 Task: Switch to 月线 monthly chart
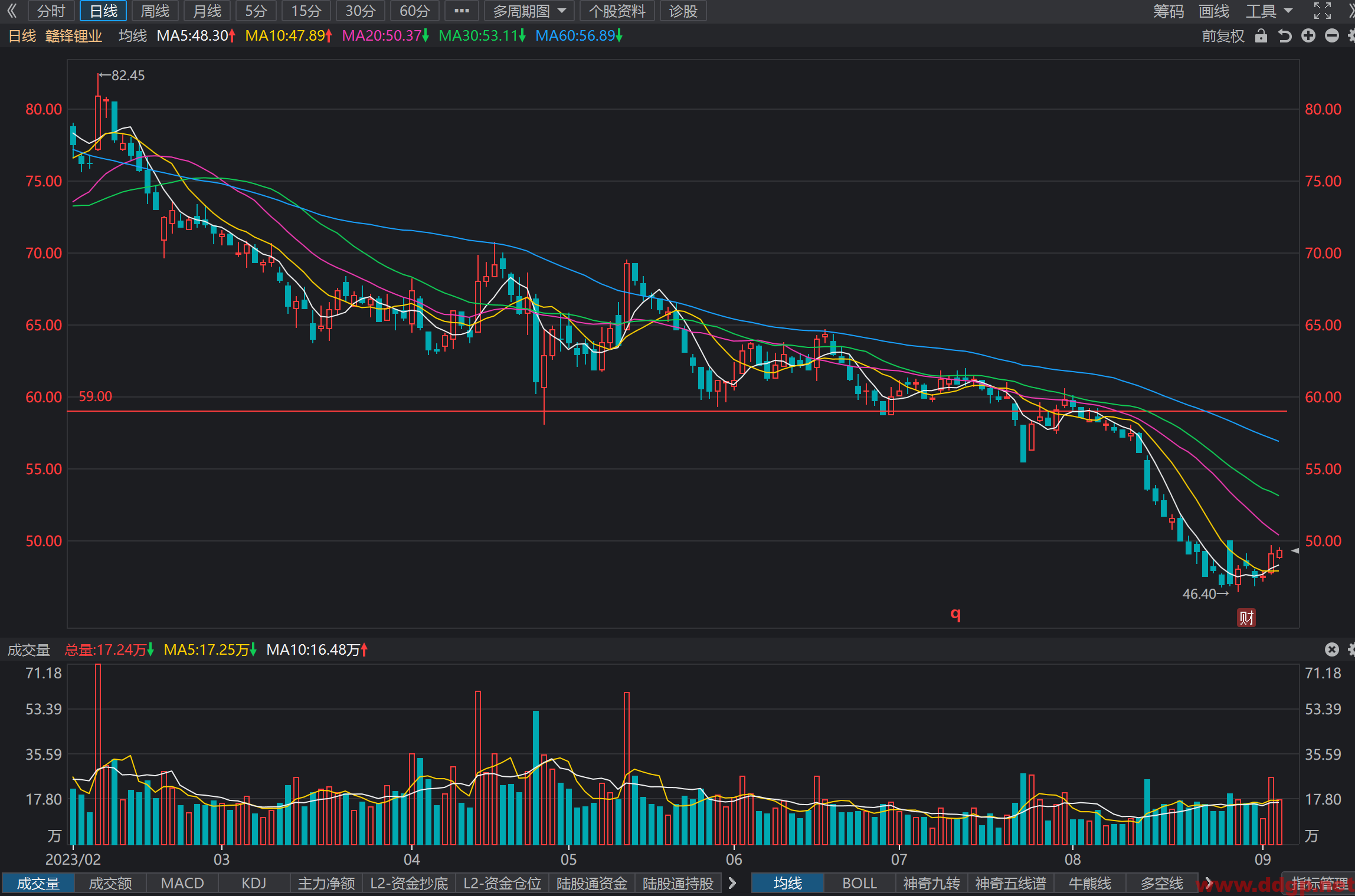207,11
